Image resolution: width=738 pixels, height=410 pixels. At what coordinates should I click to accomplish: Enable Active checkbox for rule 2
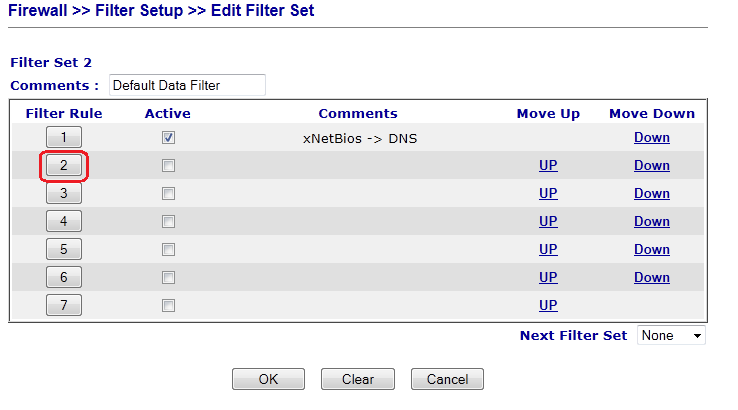click(x=168, y=166)
